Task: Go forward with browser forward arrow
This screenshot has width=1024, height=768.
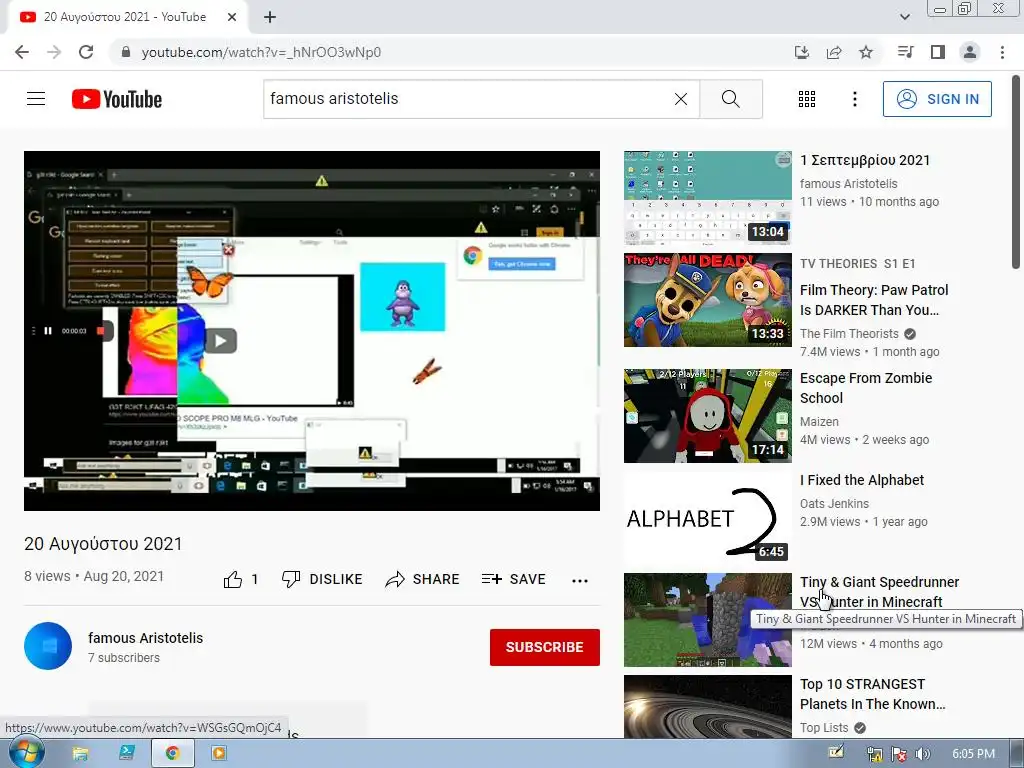Action: click(54, 52)
